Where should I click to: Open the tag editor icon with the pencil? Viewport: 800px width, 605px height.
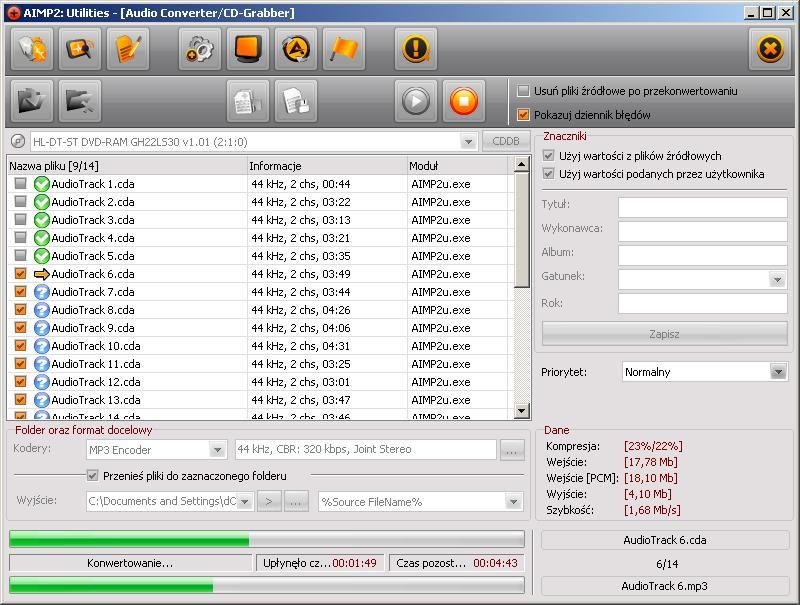coord(128,49)
